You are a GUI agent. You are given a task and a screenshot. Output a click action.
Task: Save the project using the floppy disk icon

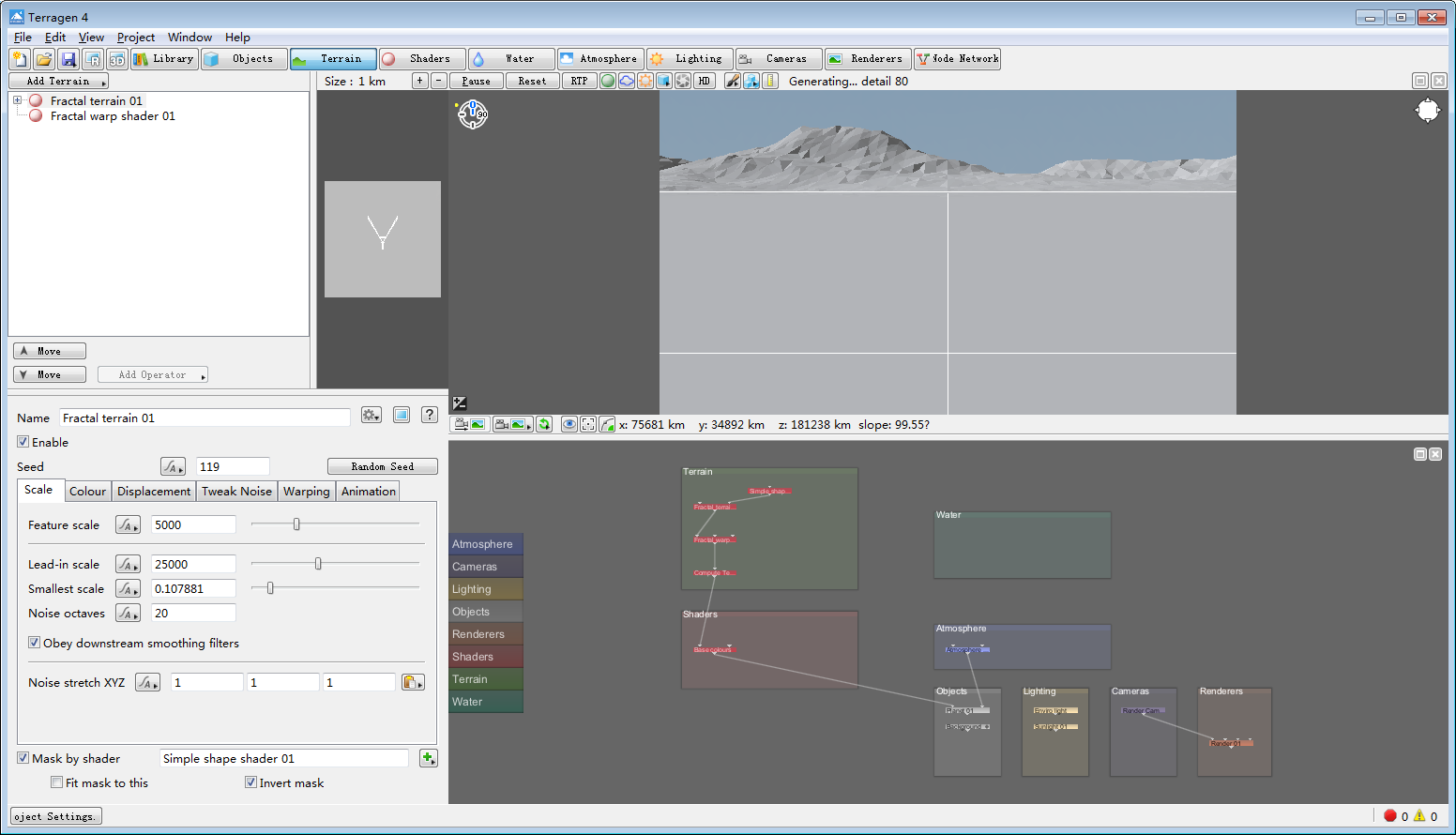point(68,59)
